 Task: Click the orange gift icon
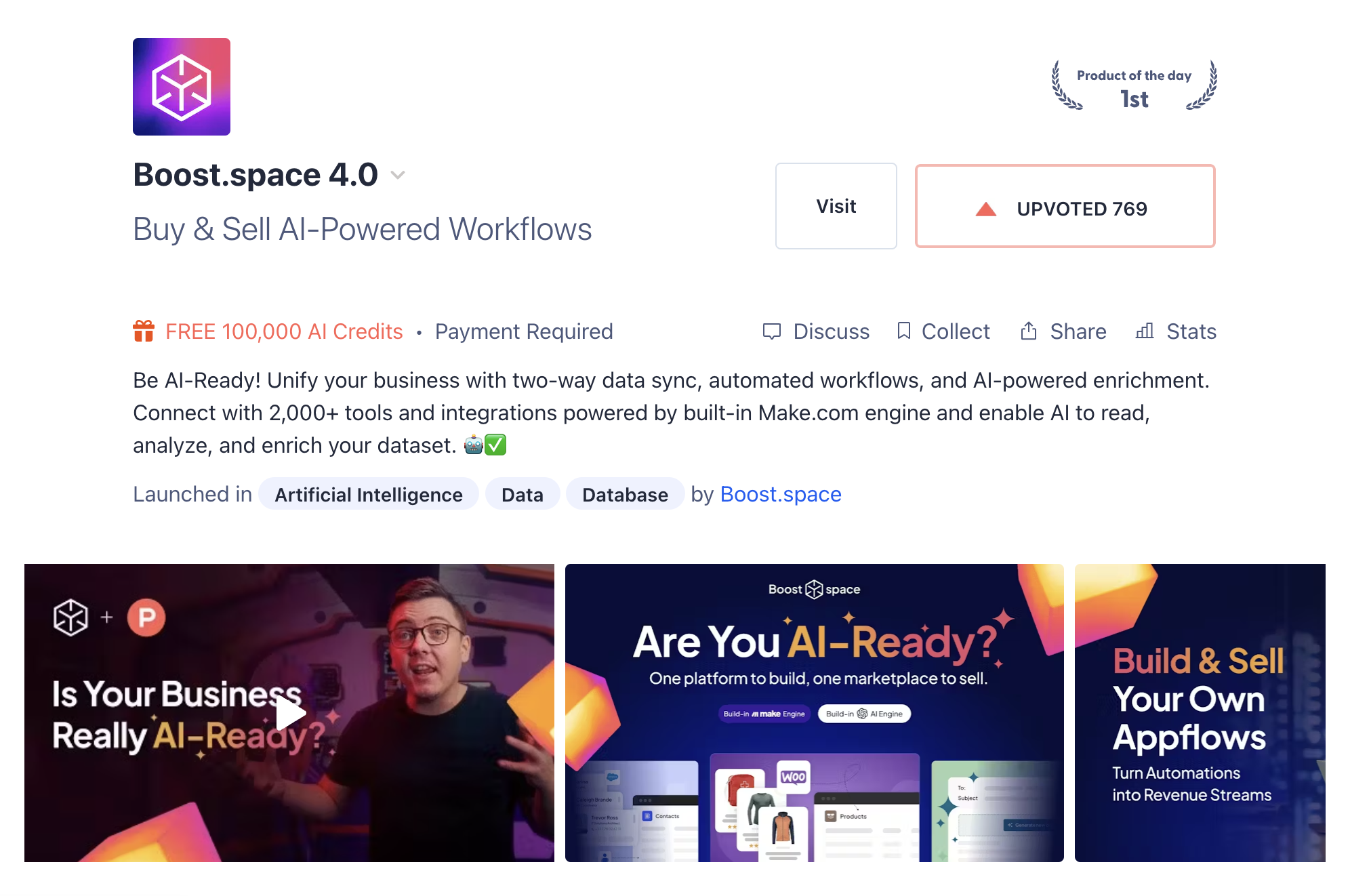pos(144,331)
